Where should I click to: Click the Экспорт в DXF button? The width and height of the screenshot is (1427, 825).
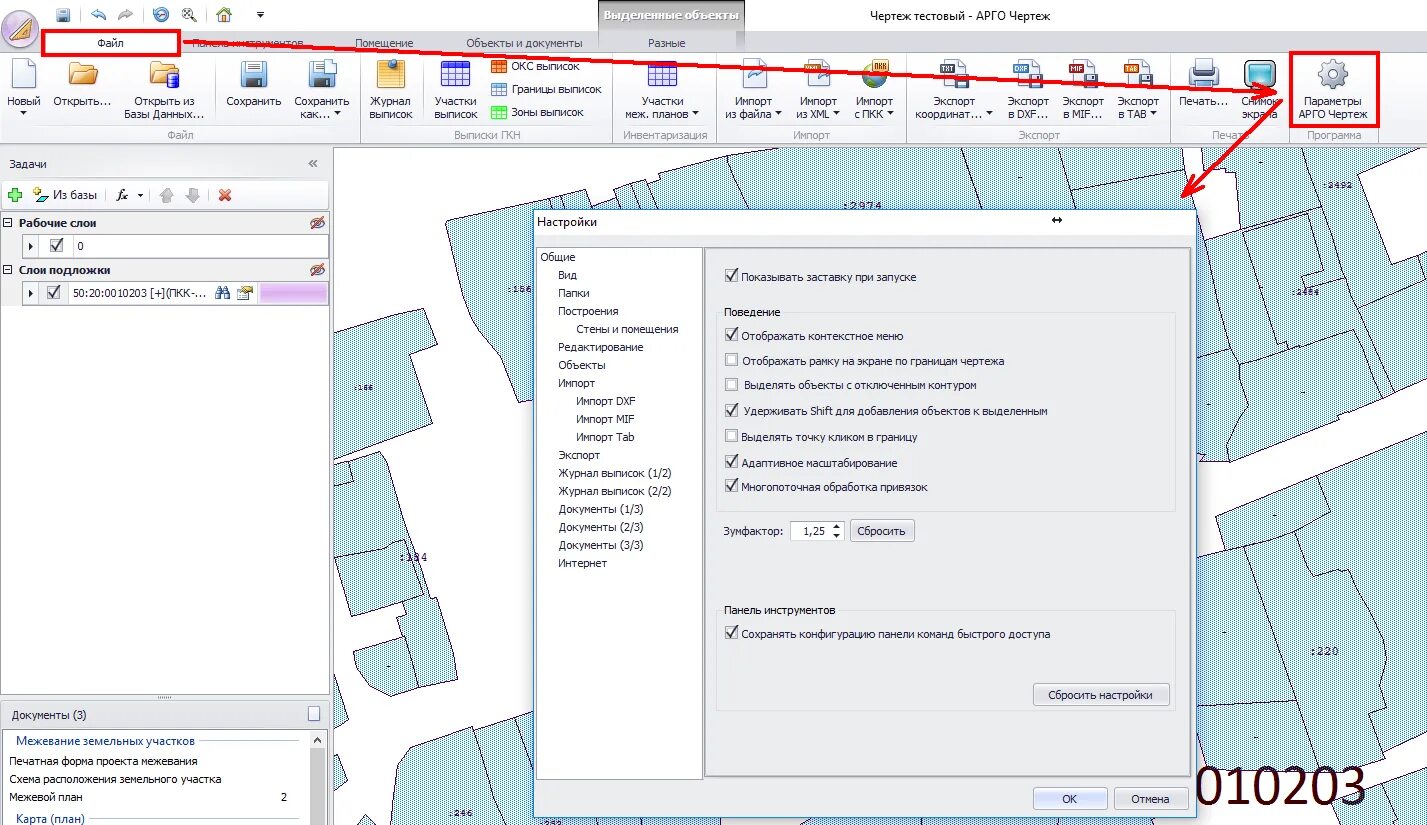pos(1028,89)
